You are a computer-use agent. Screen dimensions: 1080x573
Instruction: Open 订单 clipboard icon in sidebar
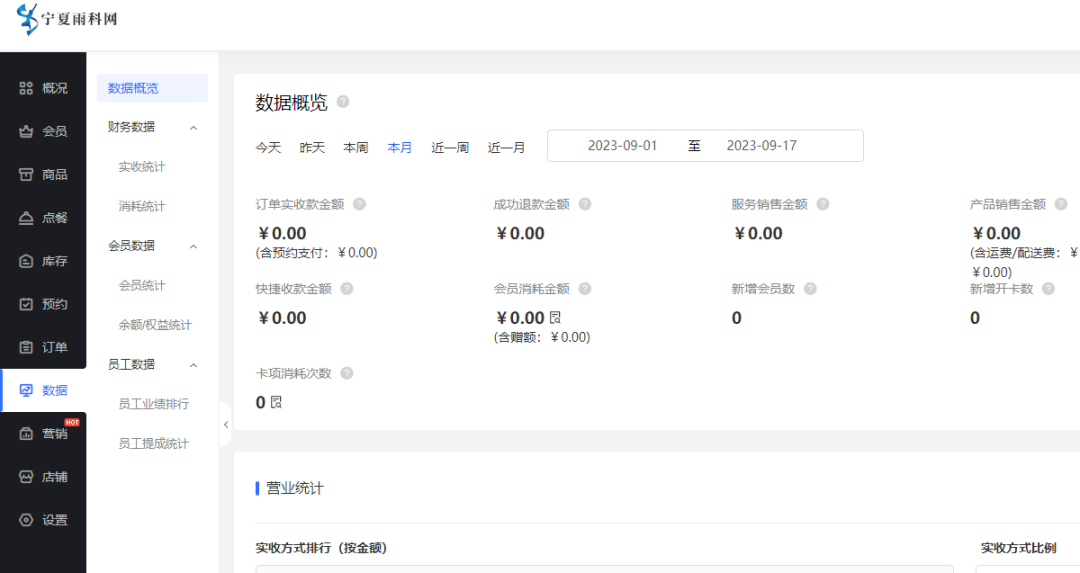click(26, 347)
